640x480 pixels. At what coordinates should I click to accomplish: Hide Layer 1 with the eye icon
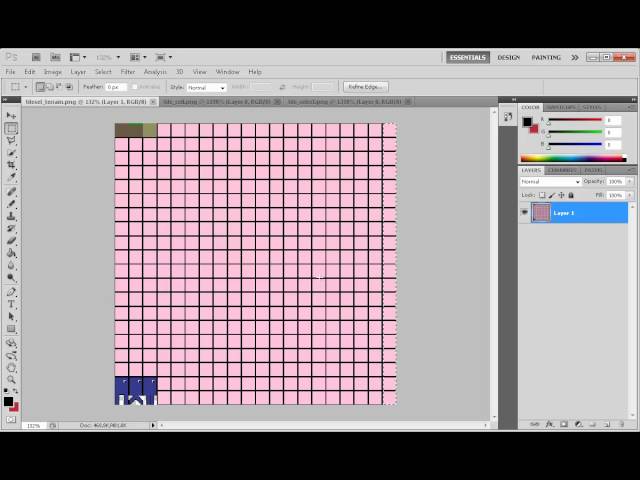coord(524,212)
